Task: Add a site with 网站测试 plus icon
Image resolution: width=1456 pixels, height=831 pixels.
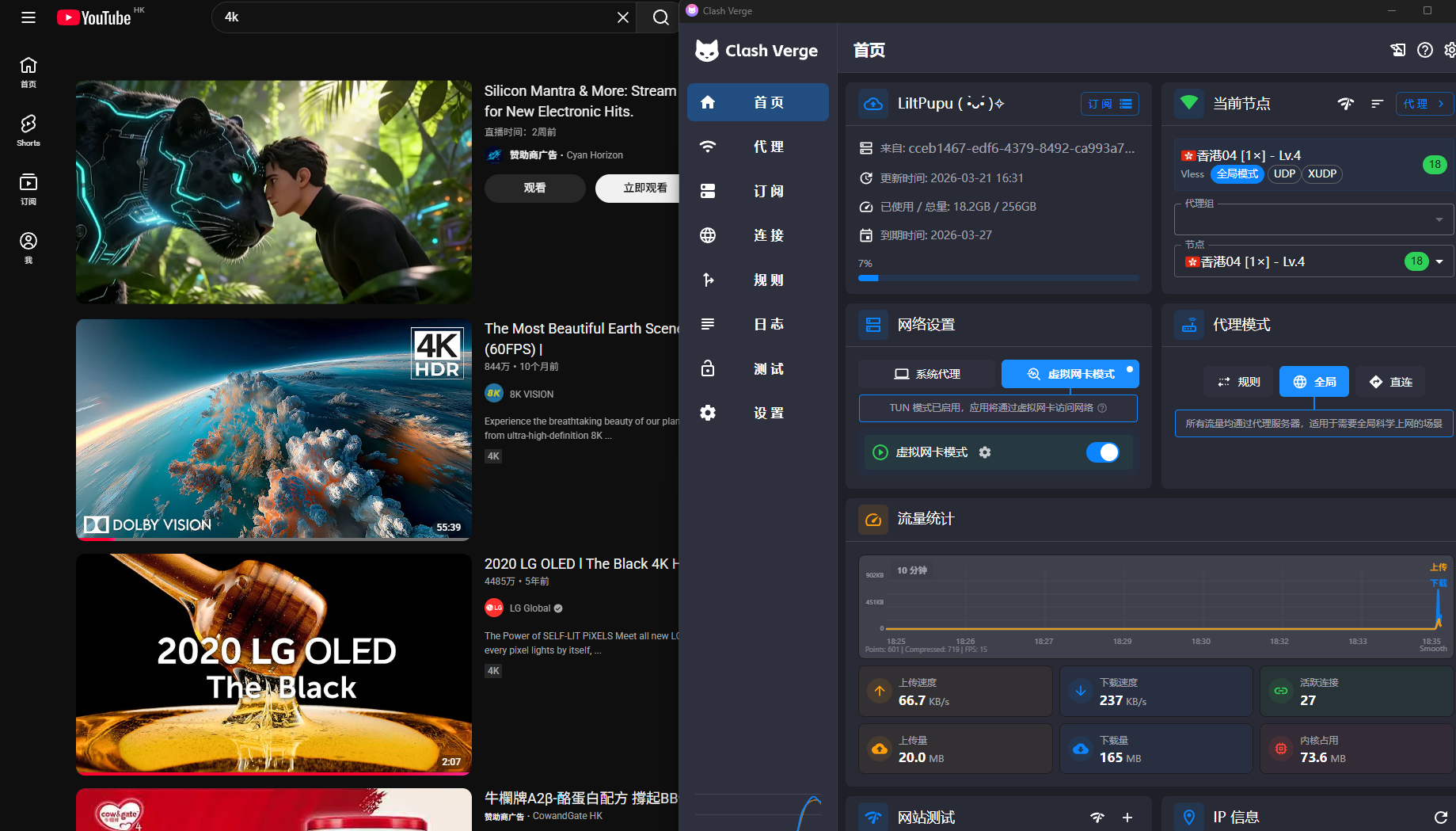Action: (x=1127, y=817)
